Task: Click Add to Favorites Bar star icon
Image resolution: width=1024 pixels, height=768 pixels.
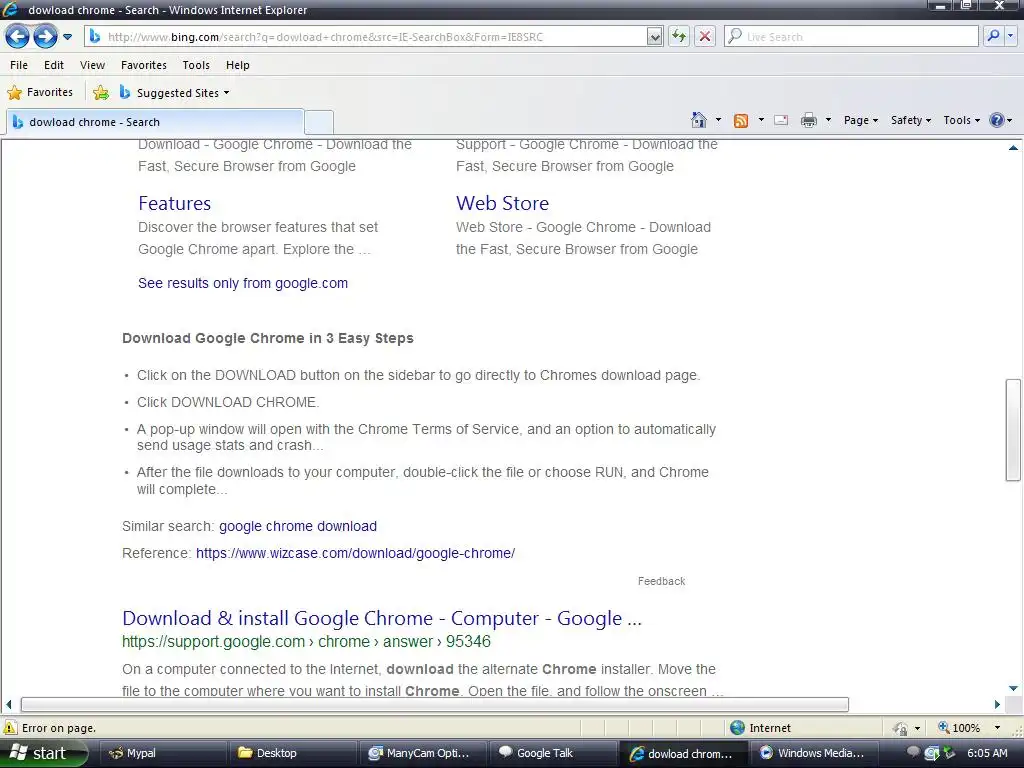Action: (x=101, y=93)
